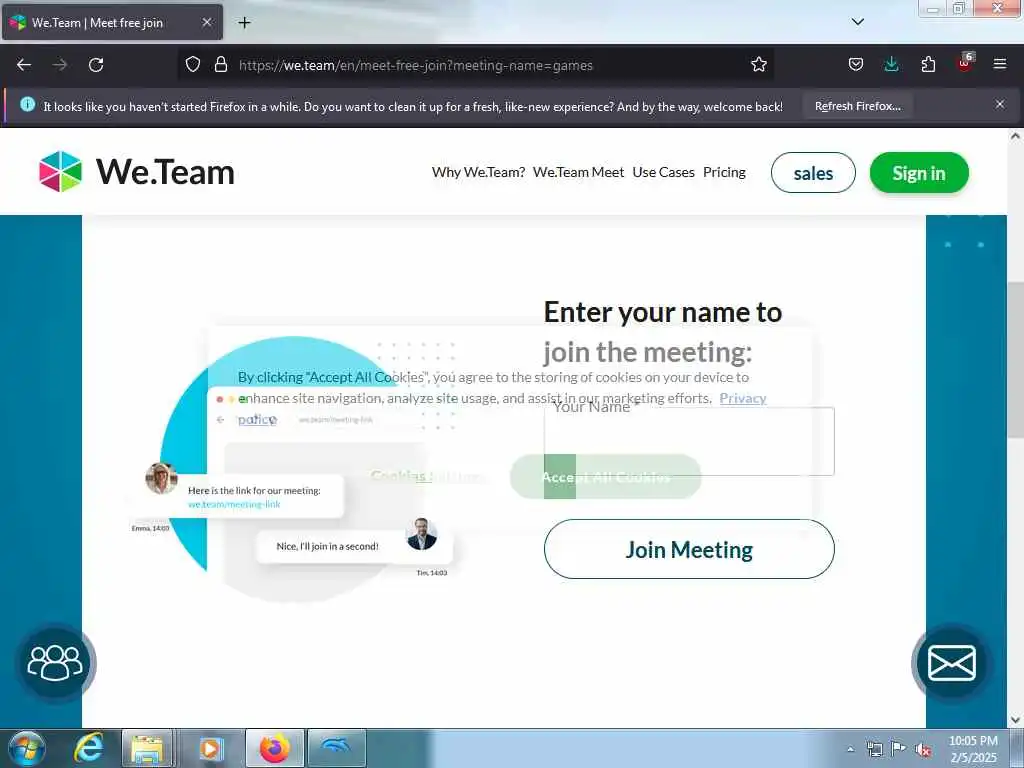Open the Privacy policy link
This screenshot has height=768, width=1024.
743,398
